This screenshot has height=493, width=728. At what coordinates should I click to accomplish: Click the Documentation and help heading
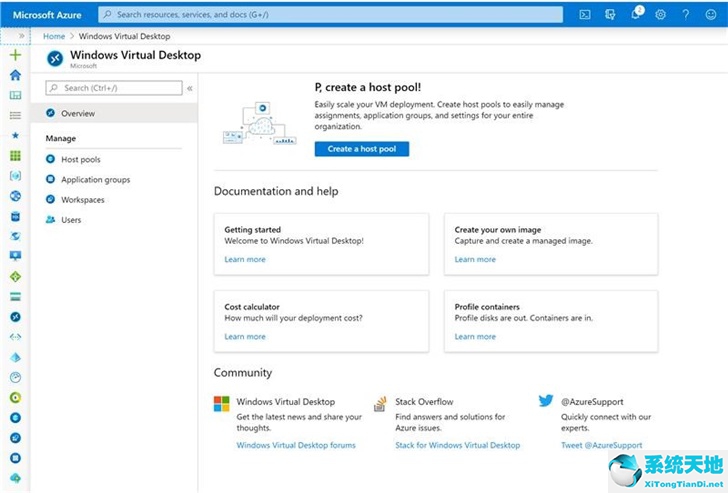tap(276, 191)
